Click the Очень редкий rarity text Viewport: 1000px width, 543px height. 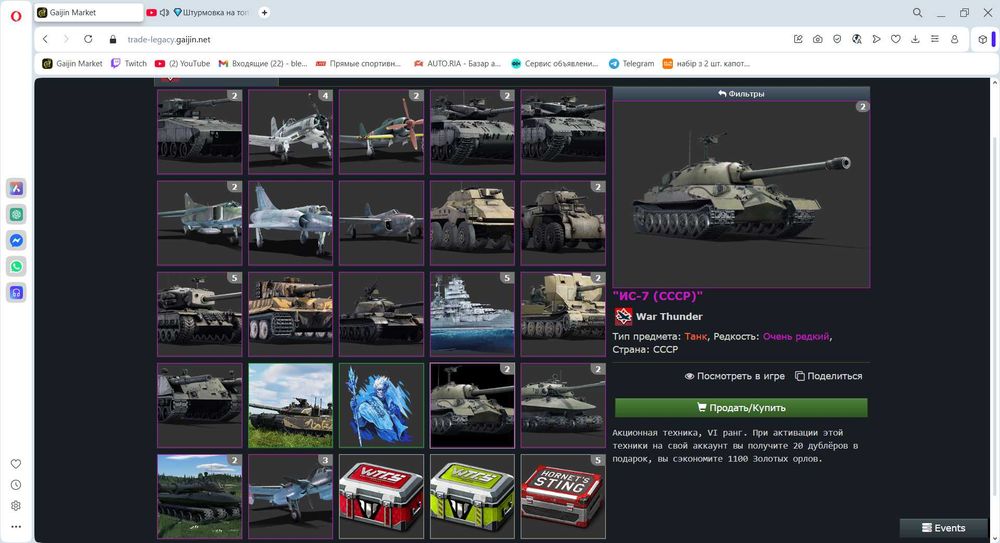[796, 336]
